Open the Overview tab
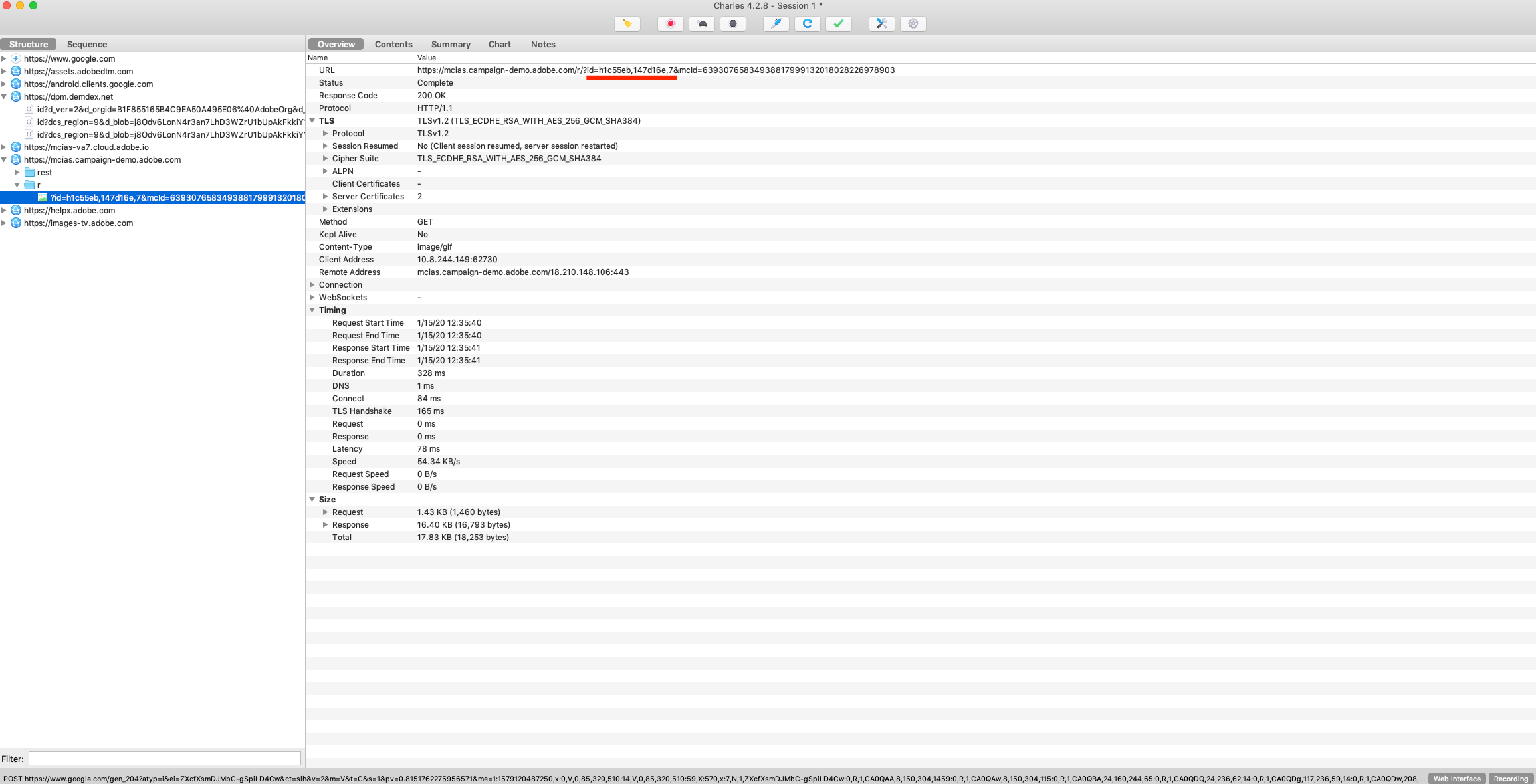This screenshot has width=1536, height=784. click(x=336, y=44)
